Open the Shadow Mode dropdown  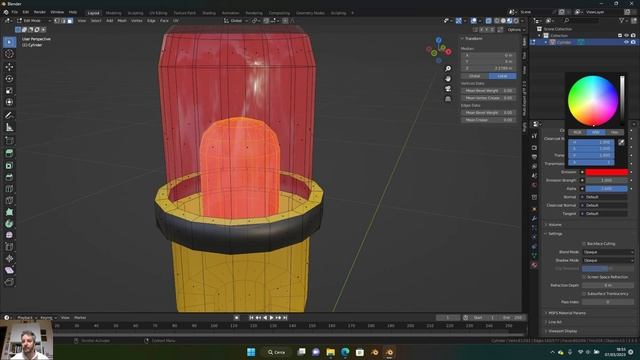coord(608,260)
